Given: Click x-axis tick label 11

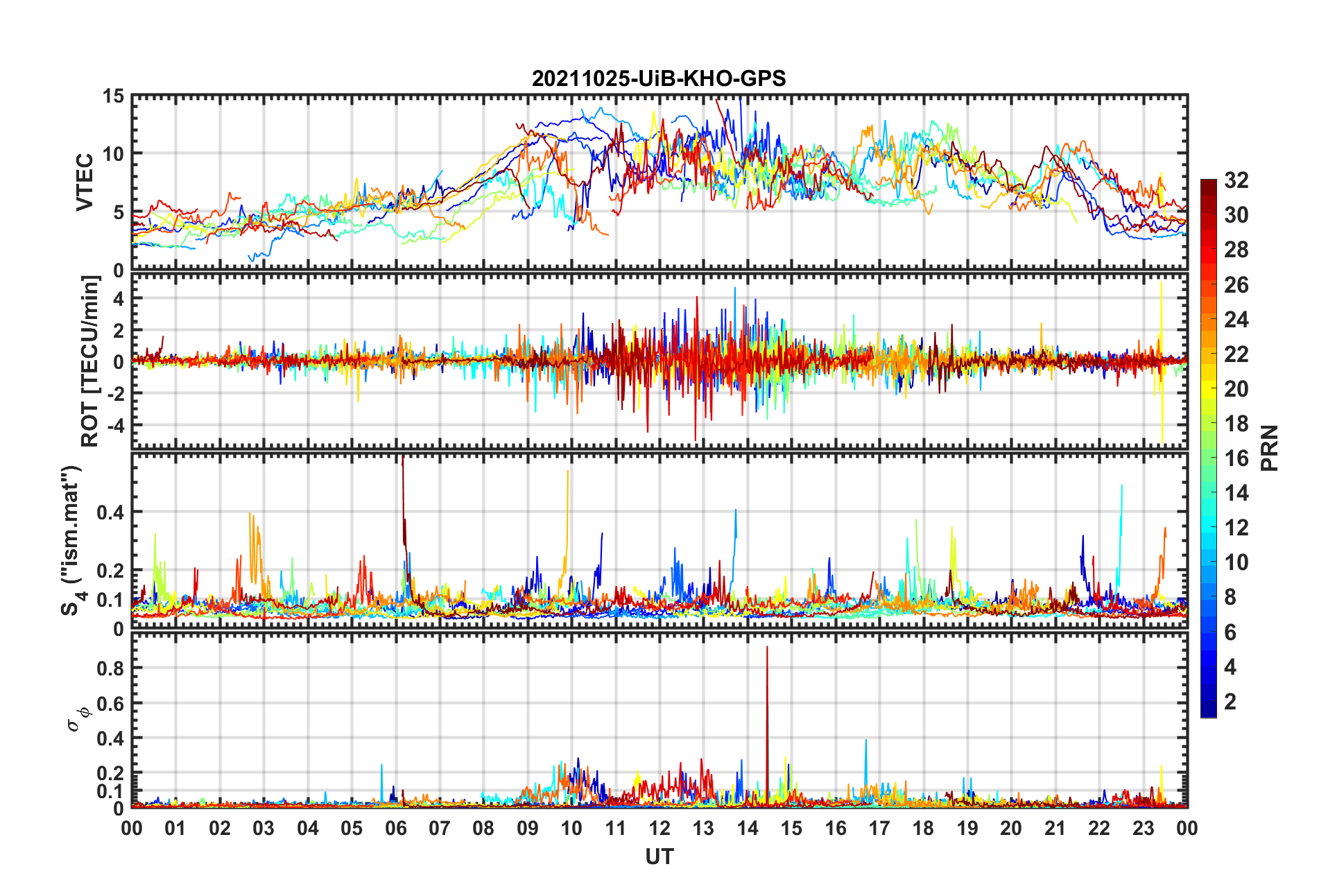Looking at the screenshot, I should [x=616, y=828].
